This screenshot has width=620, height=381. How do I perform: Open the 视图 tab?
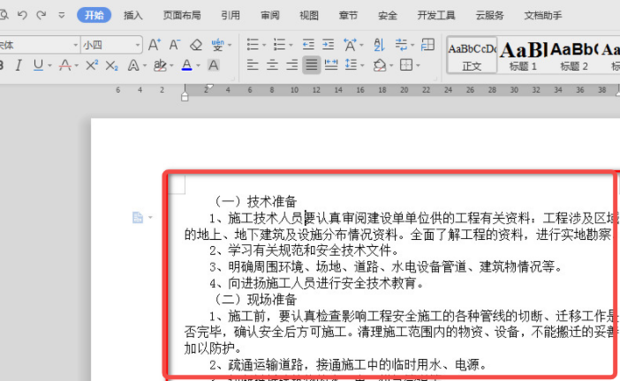pyautogui.click(x=309, y=15)
